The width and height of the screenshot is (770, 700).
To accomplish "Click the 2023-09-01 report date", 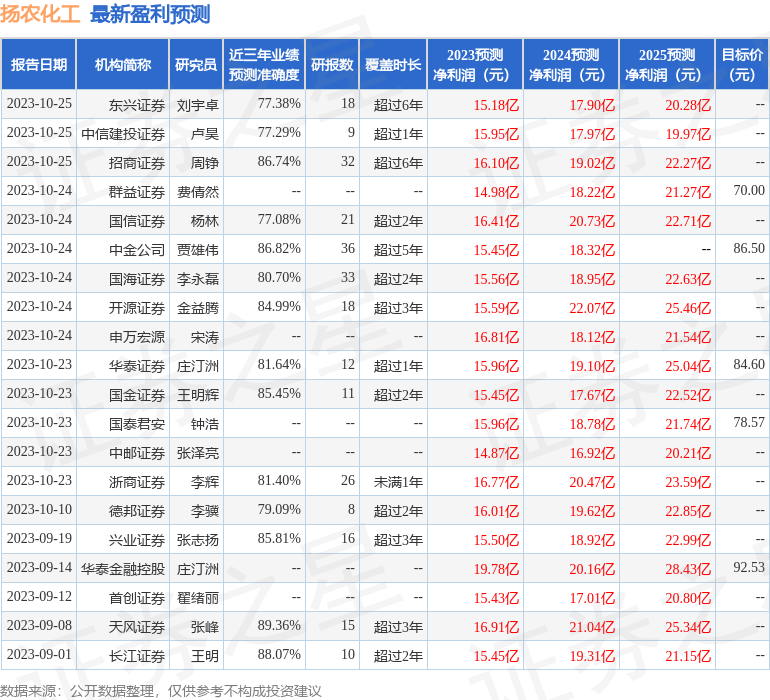I will pyautogui.click(x=39, y=654).
